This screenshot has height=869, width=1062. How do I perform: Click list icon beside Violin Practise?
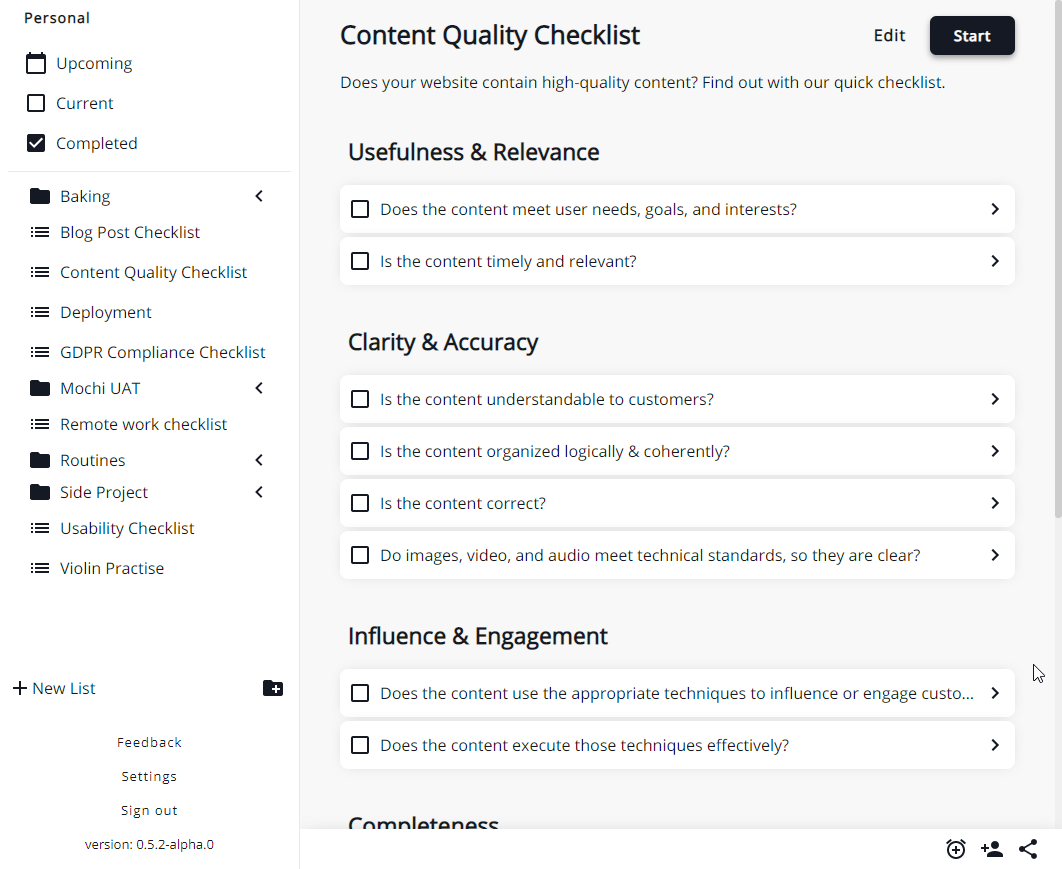pos(40,568)
